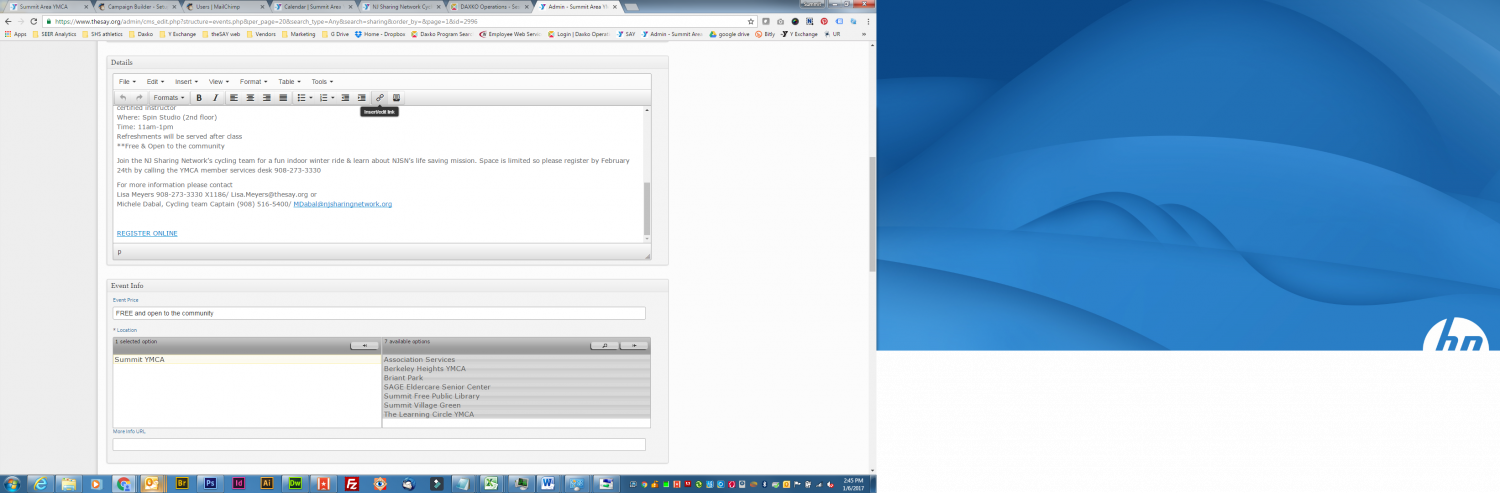Expand the bullet list style dropdown arrow
Screen dimensions: 1500x493
click(x=311, y=98)
